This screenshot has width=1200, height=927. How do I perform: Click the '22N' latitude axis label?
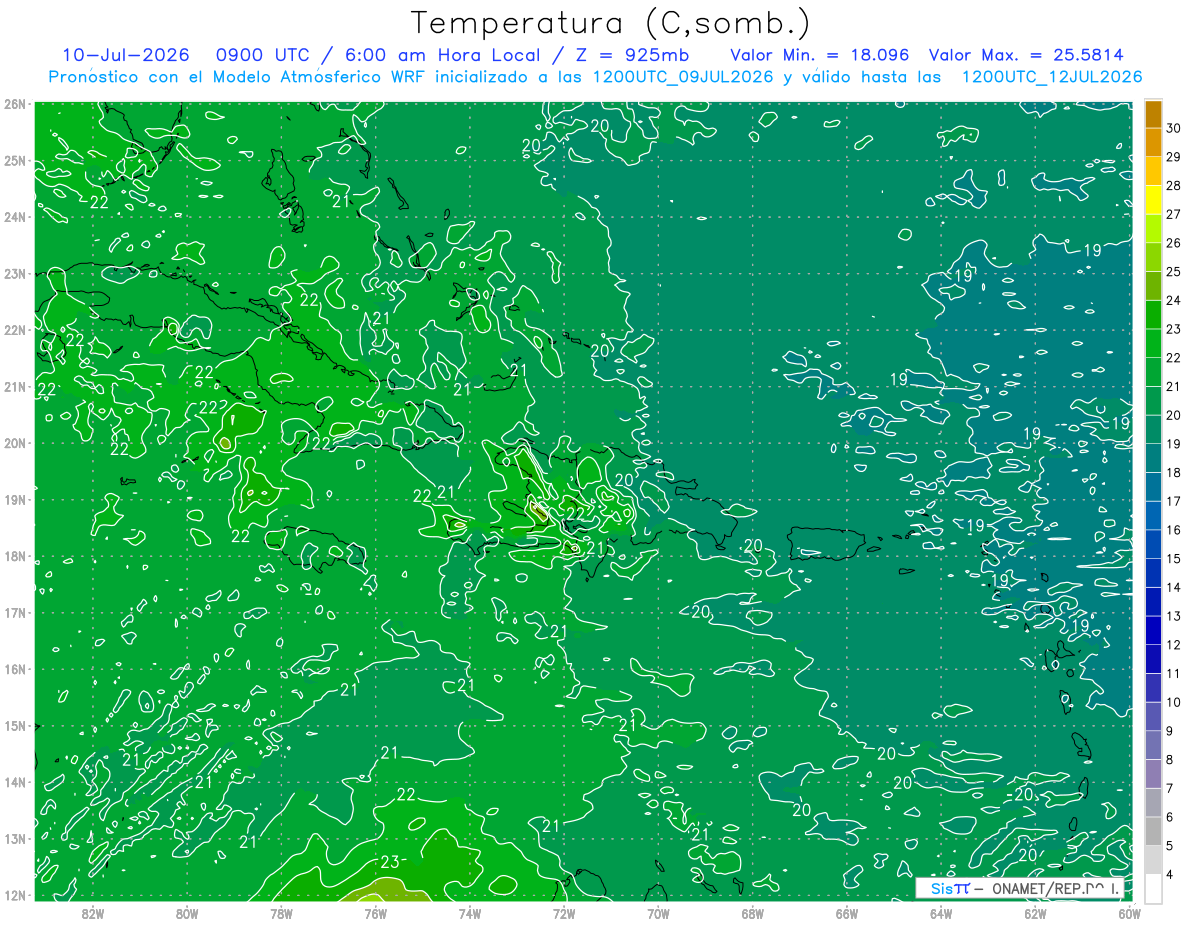[x=15, y=330]
